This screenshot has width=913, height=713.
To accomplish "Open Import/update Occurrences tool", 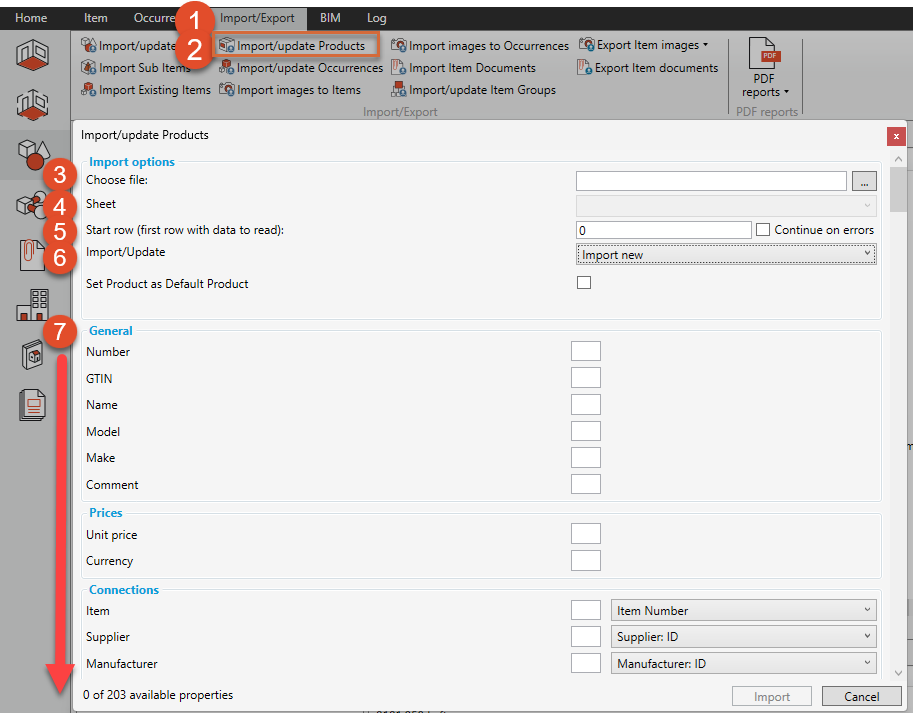I will pos(227,68).
